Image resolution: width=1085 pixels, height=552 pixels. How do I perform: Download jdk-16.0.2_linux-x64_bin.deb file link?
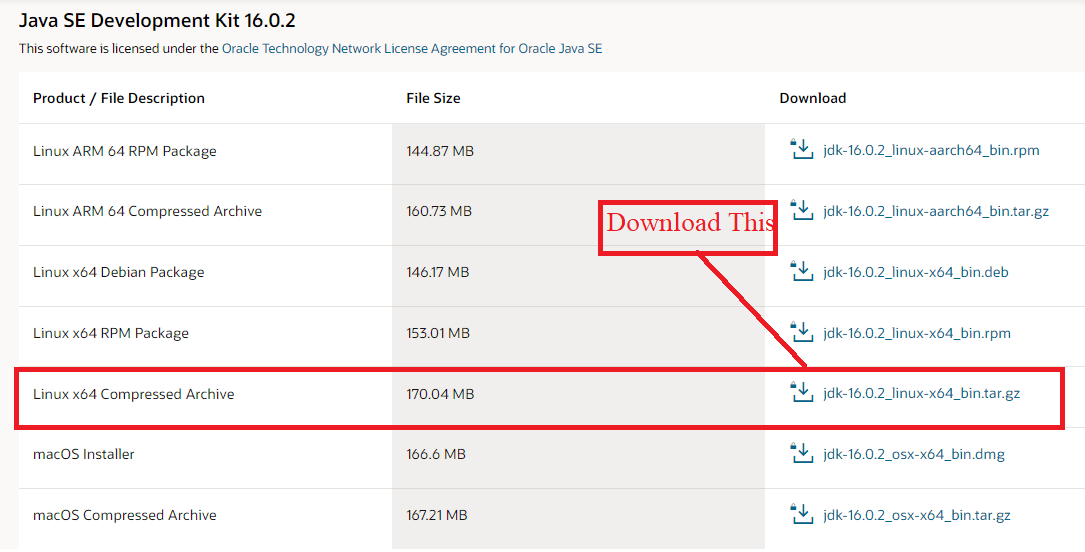pos(915,273)
